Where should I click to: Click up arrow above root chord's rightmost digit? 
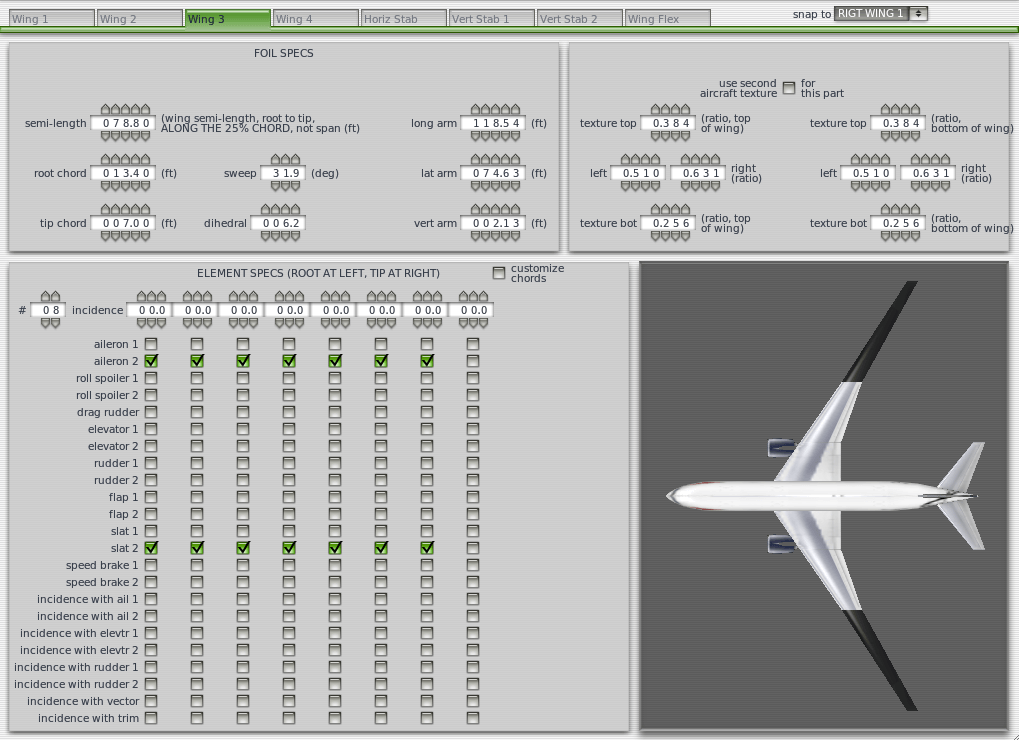[146, 159]
